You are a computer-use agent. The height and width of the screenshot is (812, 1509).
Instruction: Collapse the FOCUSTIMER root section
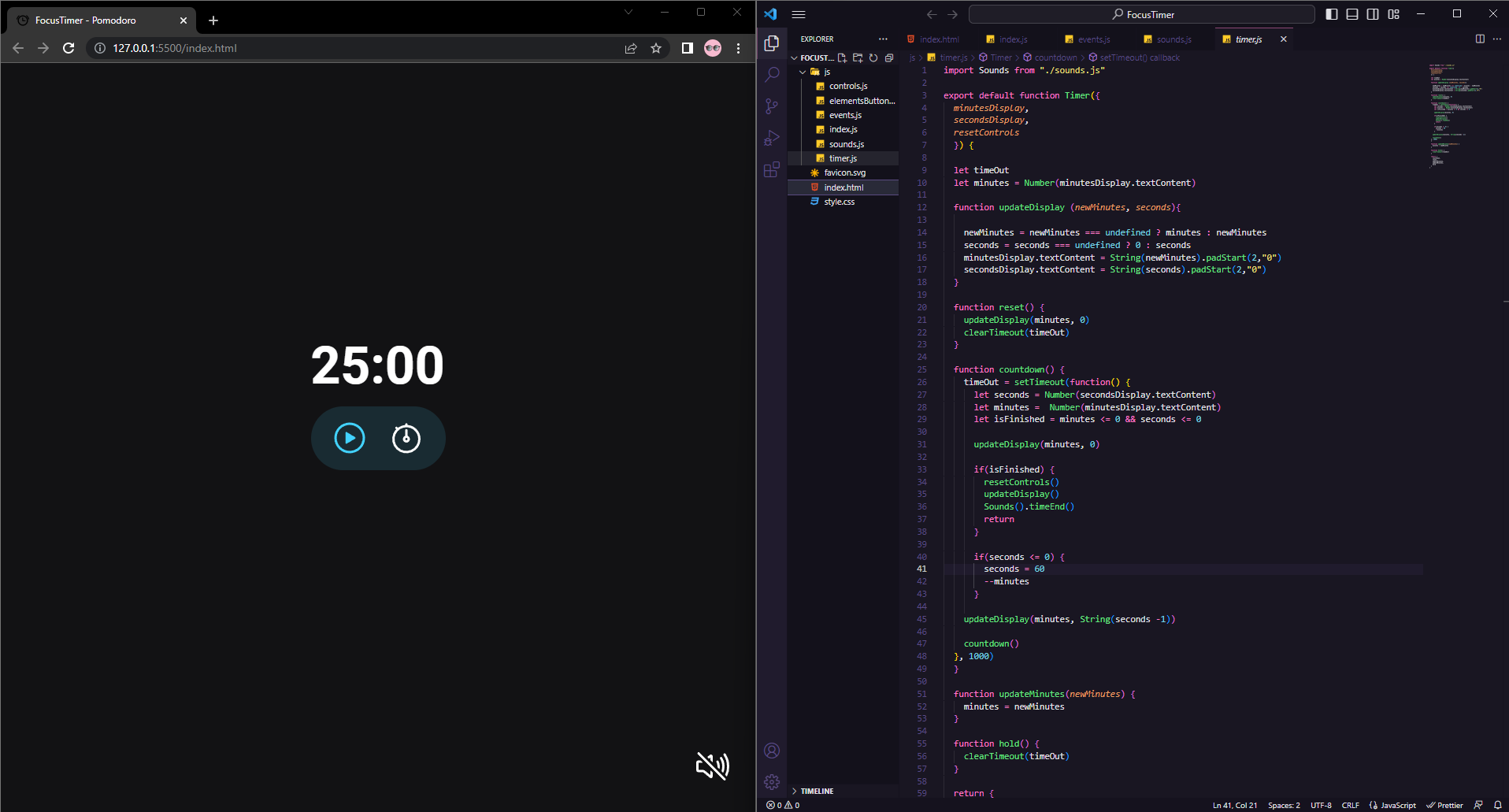811,57
